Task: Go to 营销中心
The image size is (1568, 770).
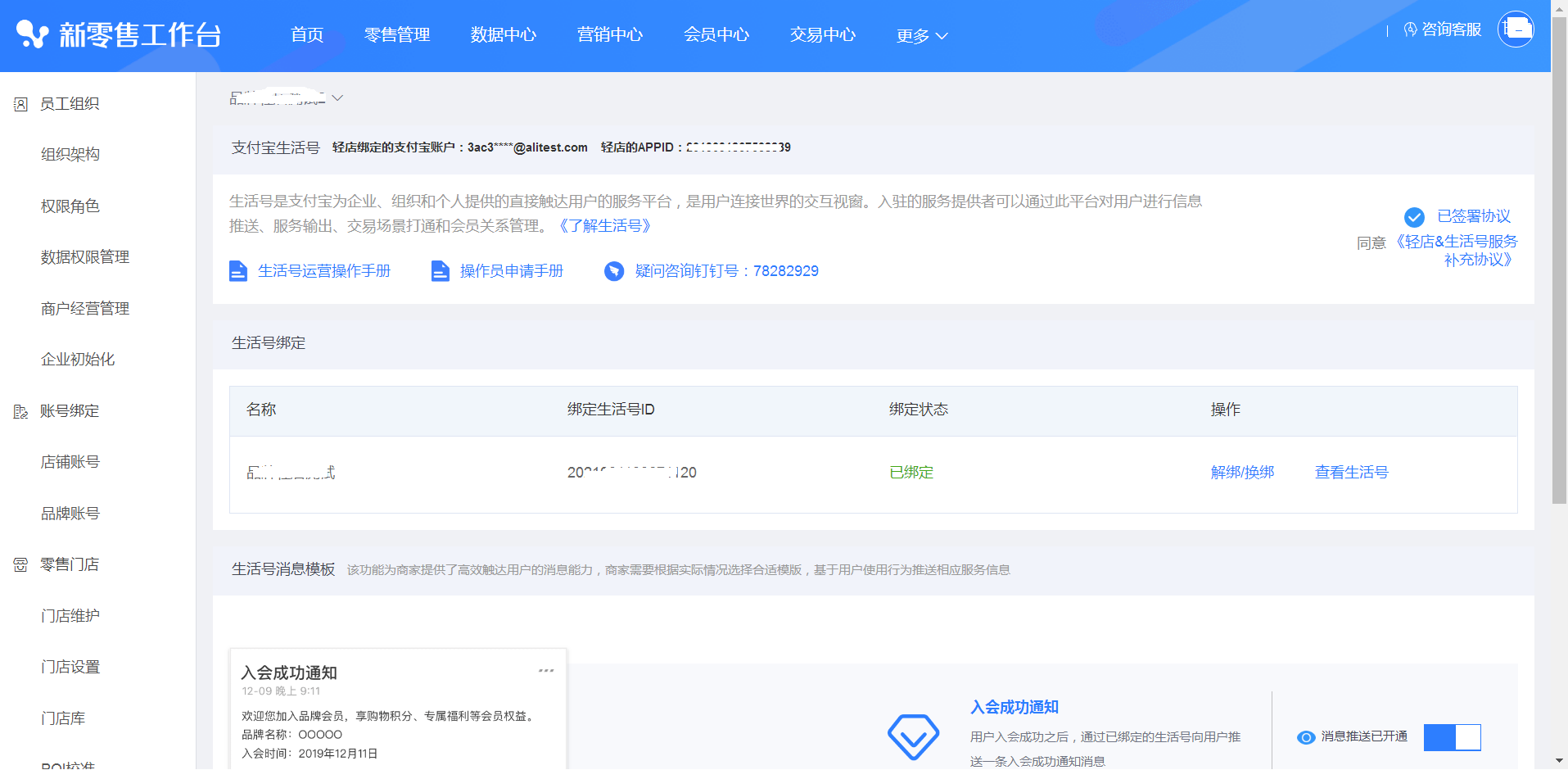Action: 610,34
